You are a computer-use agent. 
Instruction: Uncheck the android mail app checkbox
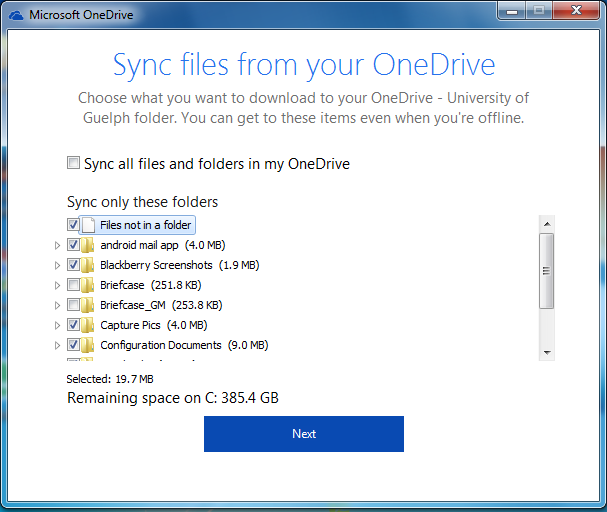(x=73, y=245)
